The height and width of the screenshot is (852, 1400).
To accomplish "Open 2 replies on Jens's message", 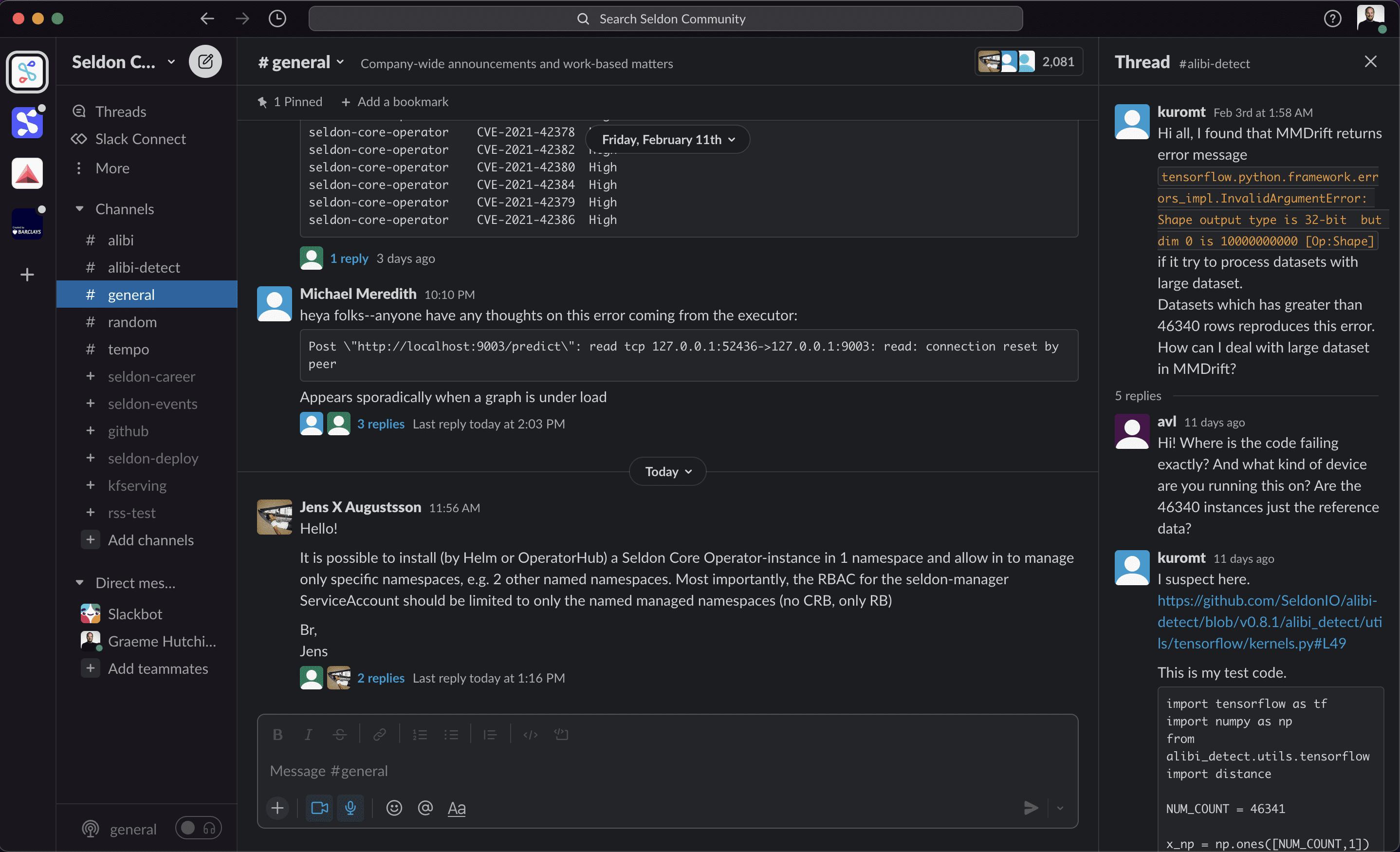I will [381, 678].
